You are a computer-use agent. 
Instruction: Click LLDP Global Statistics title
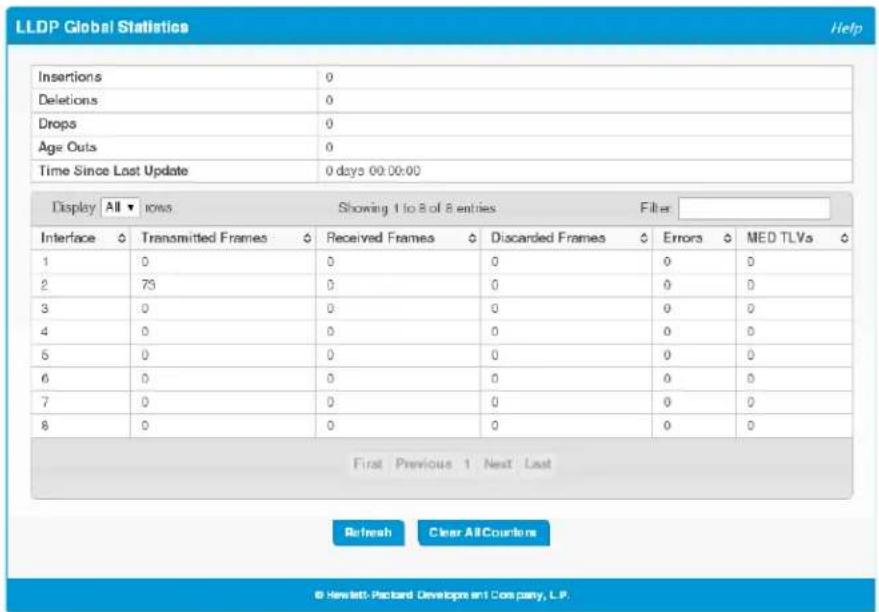click(102, 27)
